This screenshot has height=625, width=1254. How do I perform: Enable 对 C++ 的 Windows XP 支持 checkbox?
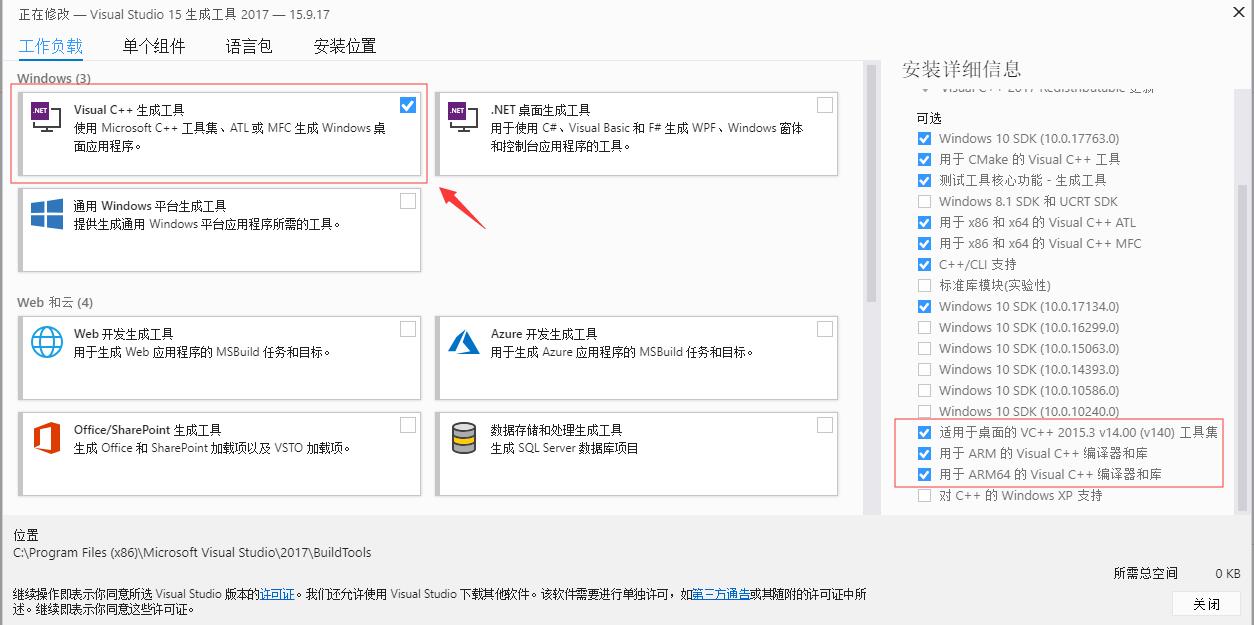924,496
